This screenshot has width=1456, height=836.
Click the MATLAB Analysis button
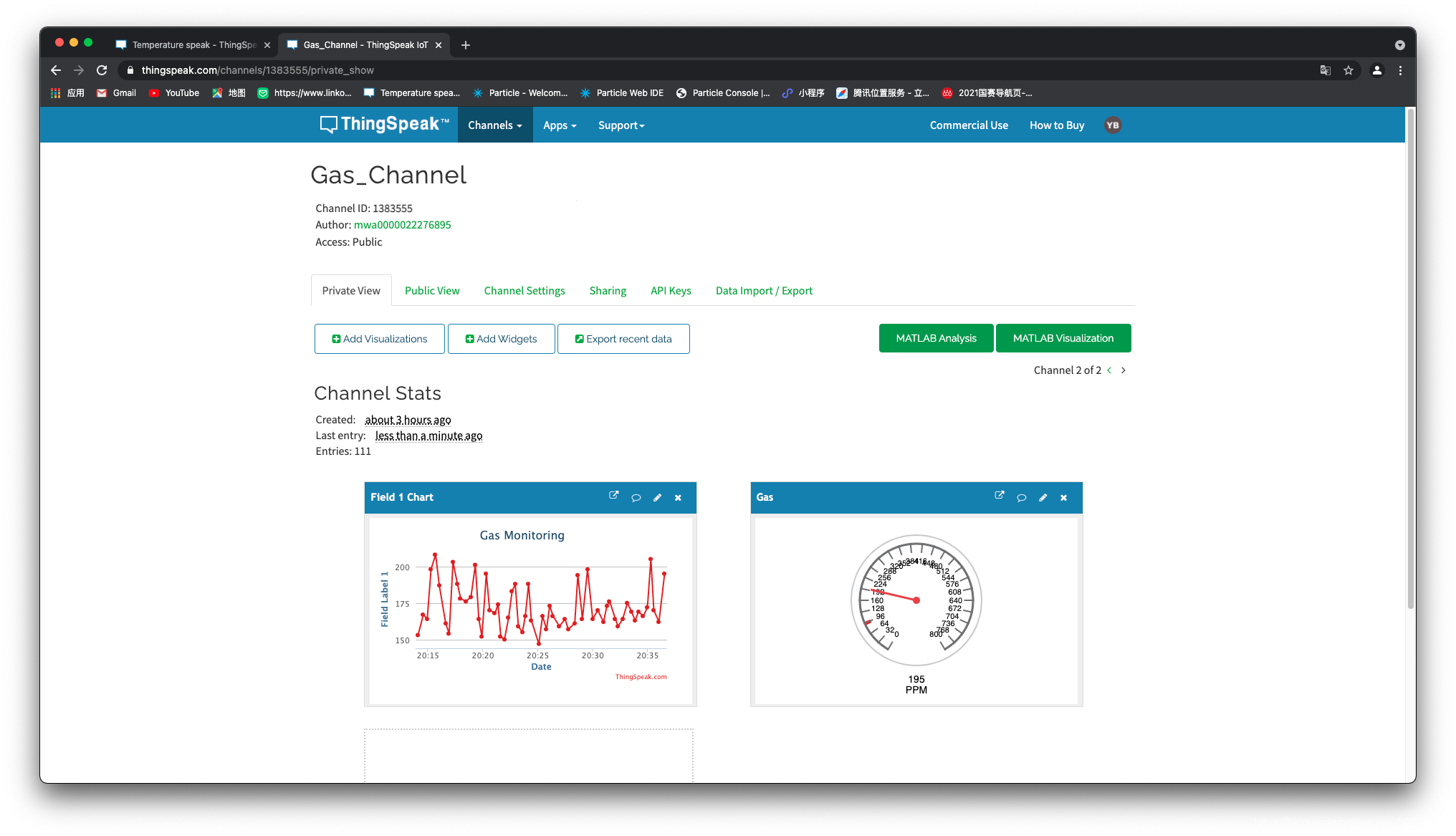936,338
